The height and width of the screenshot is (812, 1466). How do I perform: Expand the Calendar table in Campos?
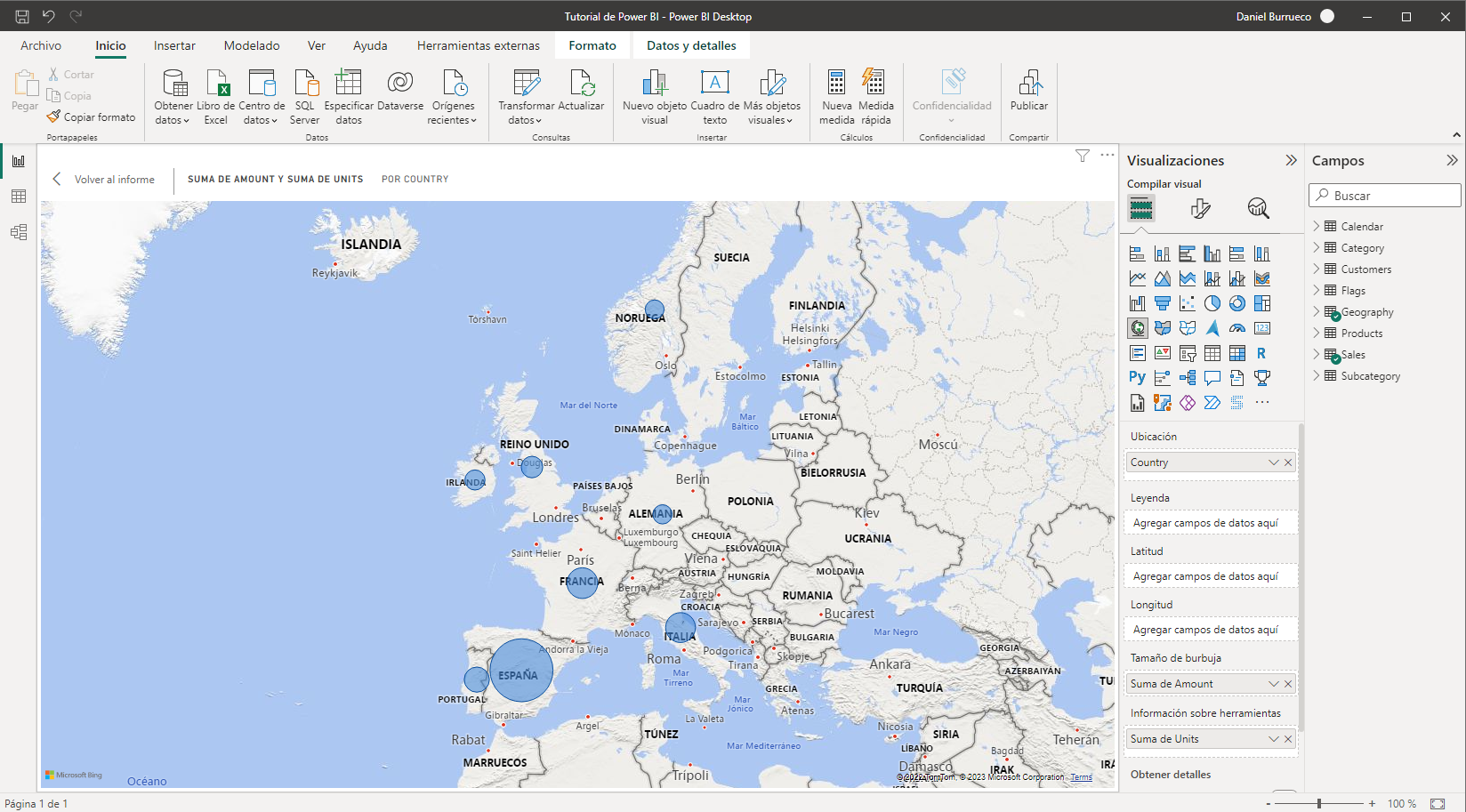click(1317, 226)
